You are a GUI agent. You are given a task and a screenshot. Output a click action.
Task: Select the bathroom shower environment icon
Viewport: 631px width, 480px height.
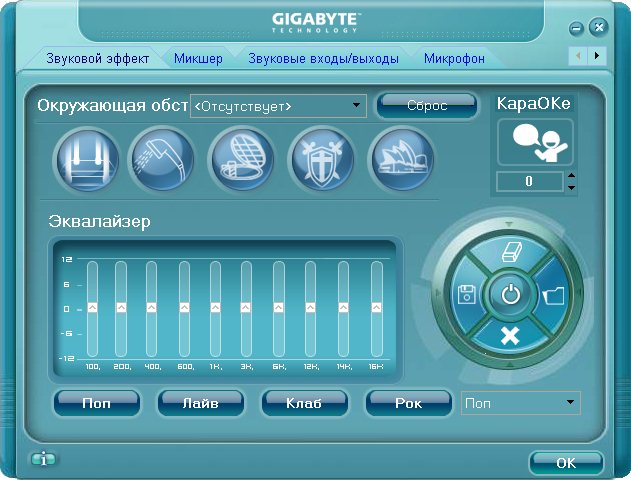[x=162, y=160]
